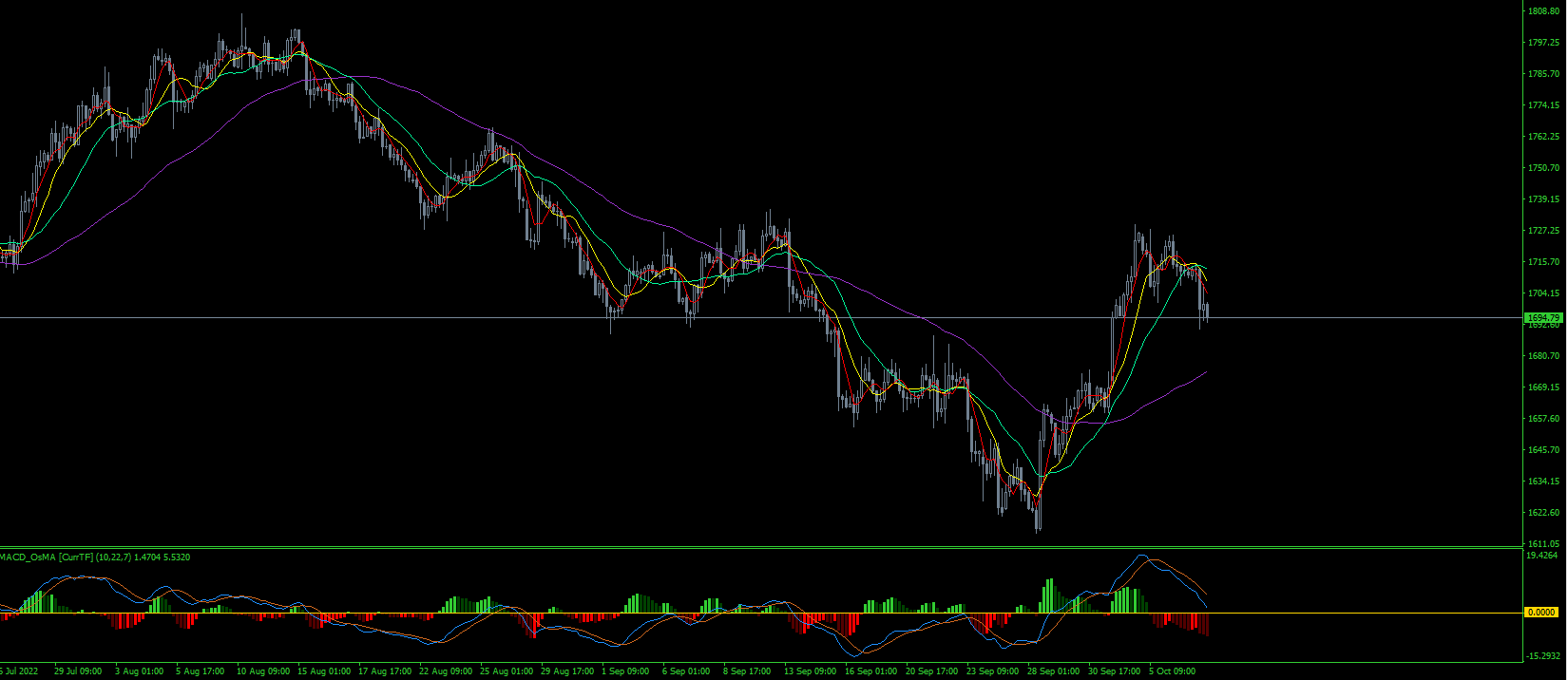Viewport: 1568px width, 680px height.
Task: Select the 1 Sep 09:00 time label
Action: tap(624, 671)
